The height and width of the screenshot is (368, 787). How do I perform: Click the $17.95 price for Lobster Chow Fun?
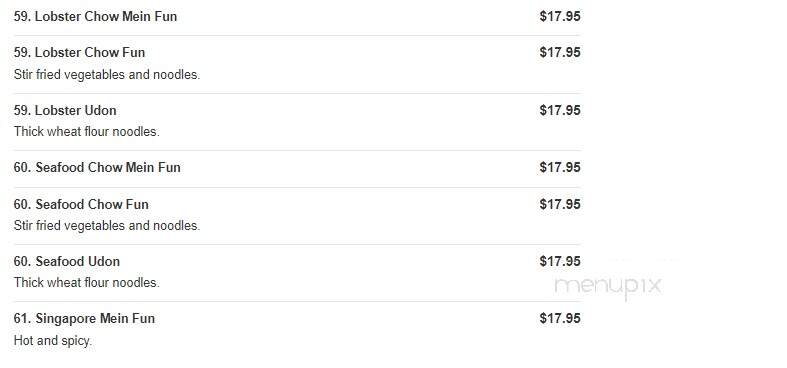tap(560, 53)
